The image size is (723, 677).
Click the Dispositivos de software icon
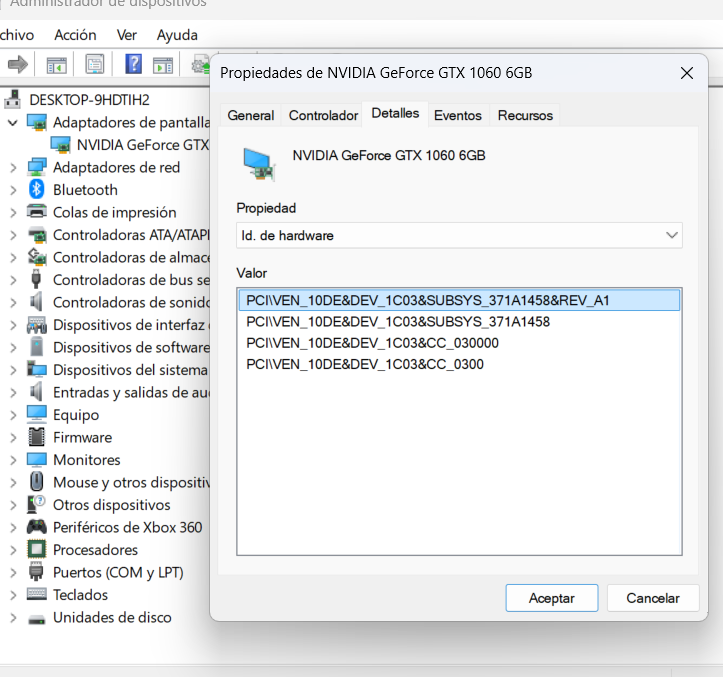37,347
